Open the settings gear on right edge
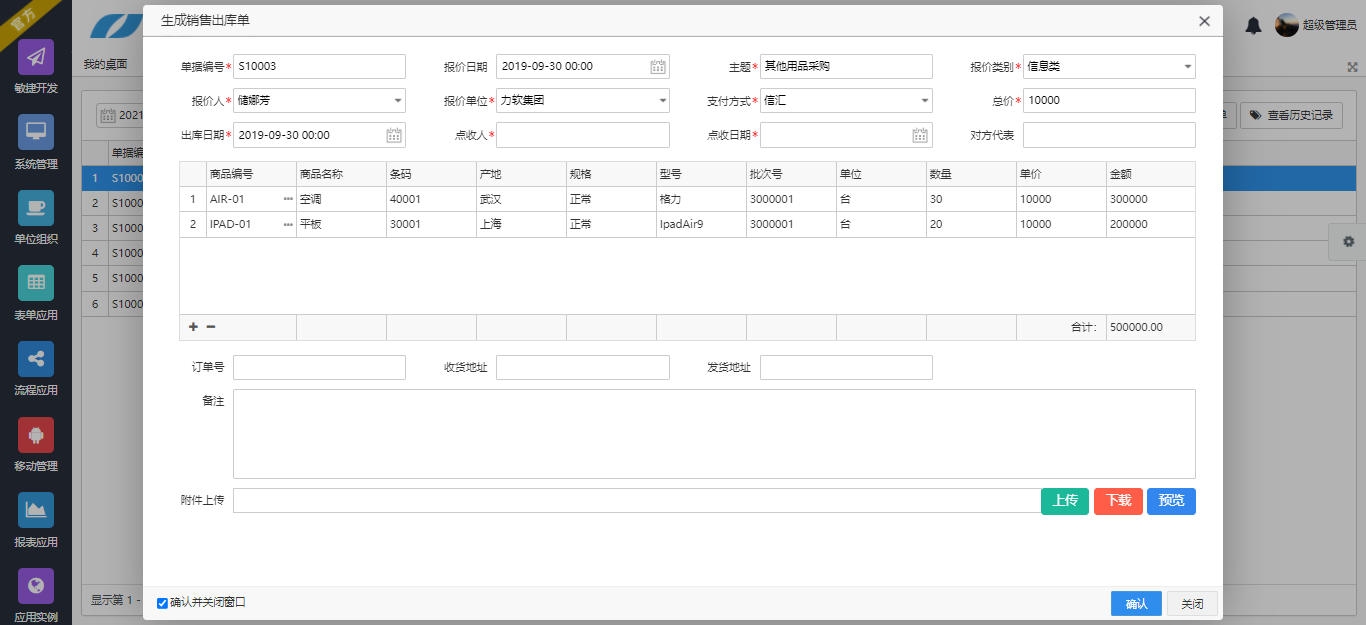This screenshot has width=1366, height=625. 1348,242
